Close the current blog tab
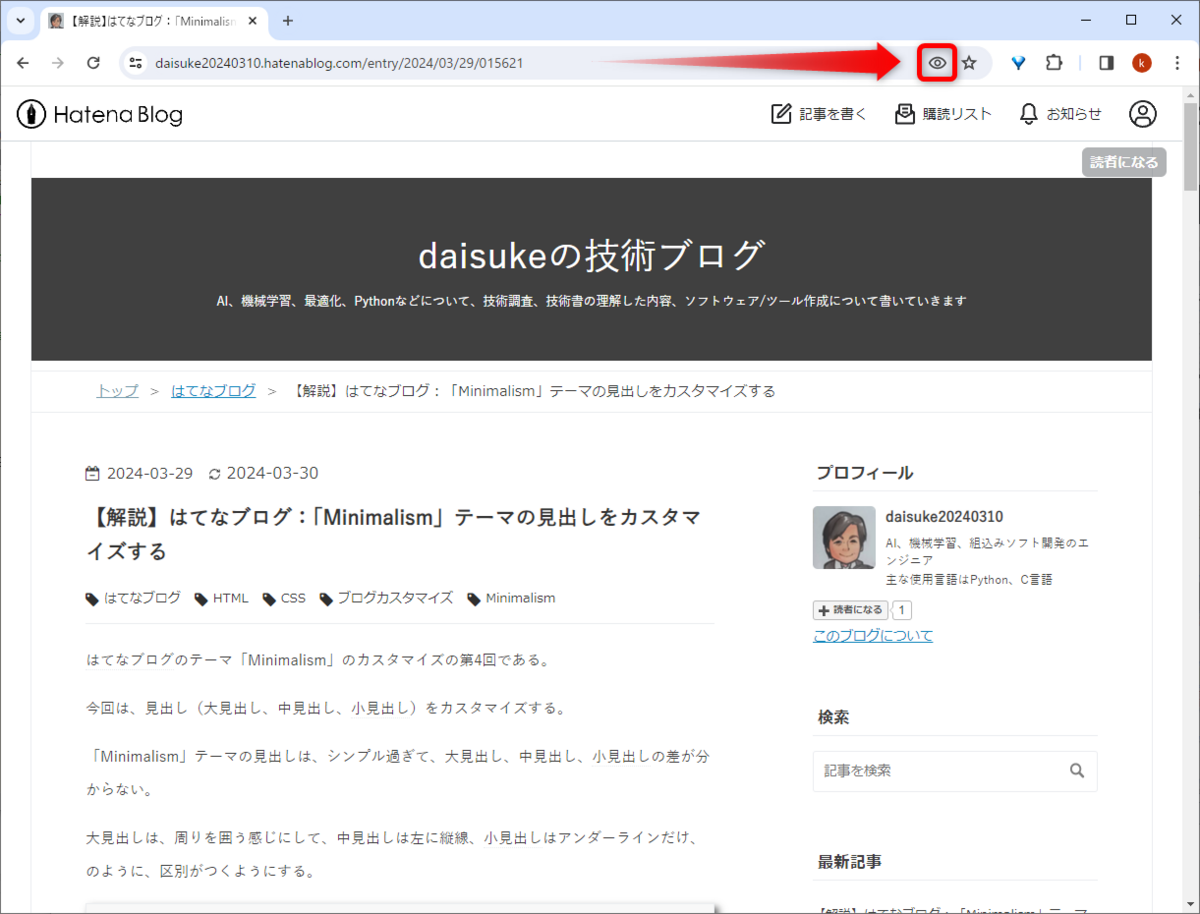The image size is (1200, 914). 251,21
